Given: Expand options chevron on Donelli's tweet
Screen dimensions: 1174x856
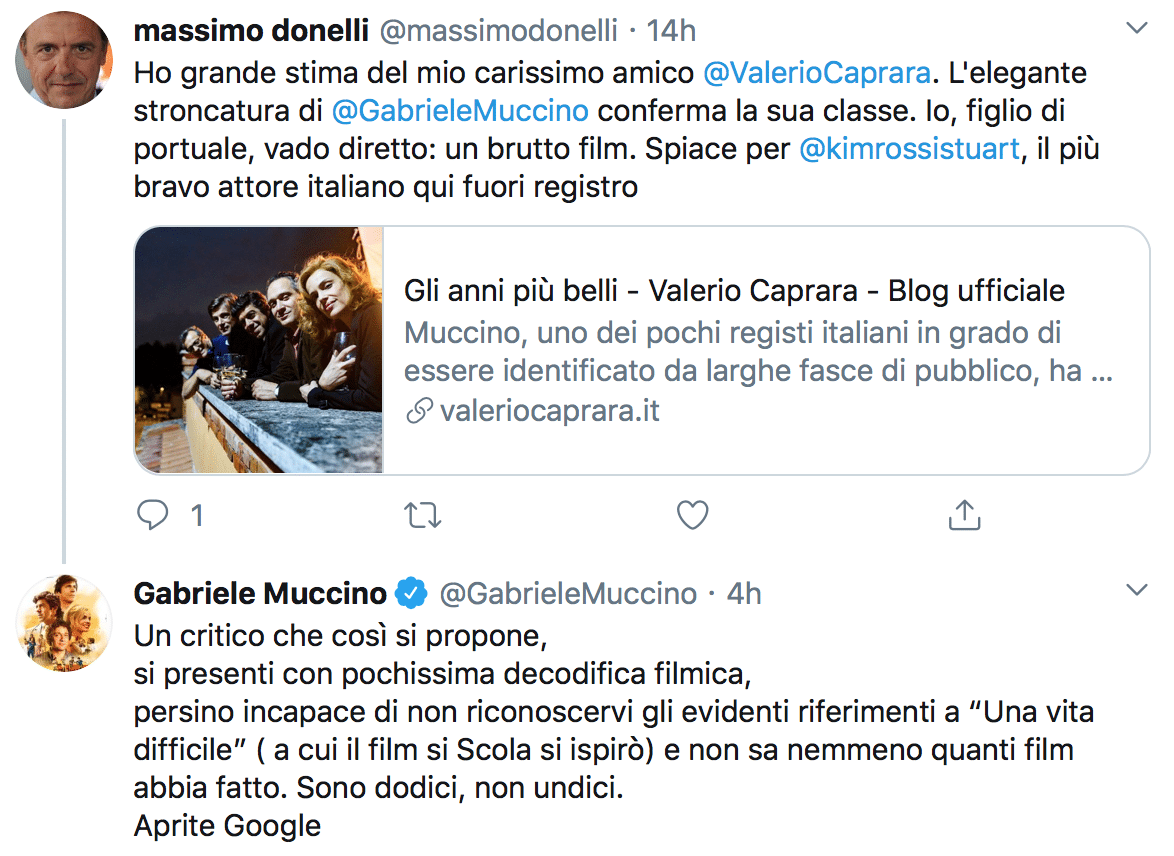Looking at the screenshot, I should pos(1136,29).
